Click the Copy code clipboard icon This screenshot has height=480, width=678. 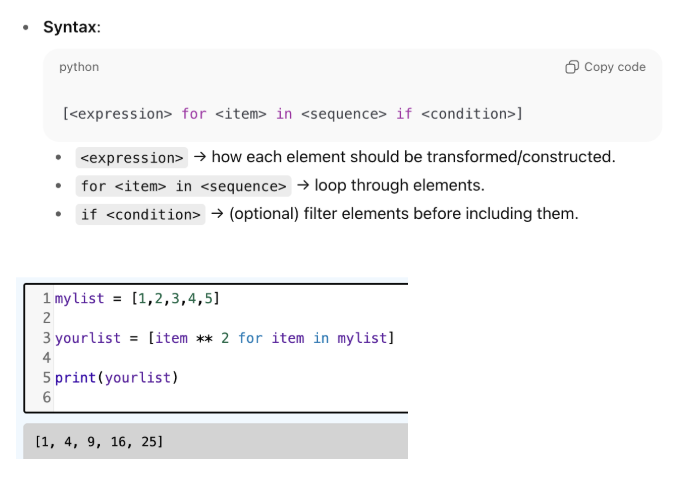point(572,67)
